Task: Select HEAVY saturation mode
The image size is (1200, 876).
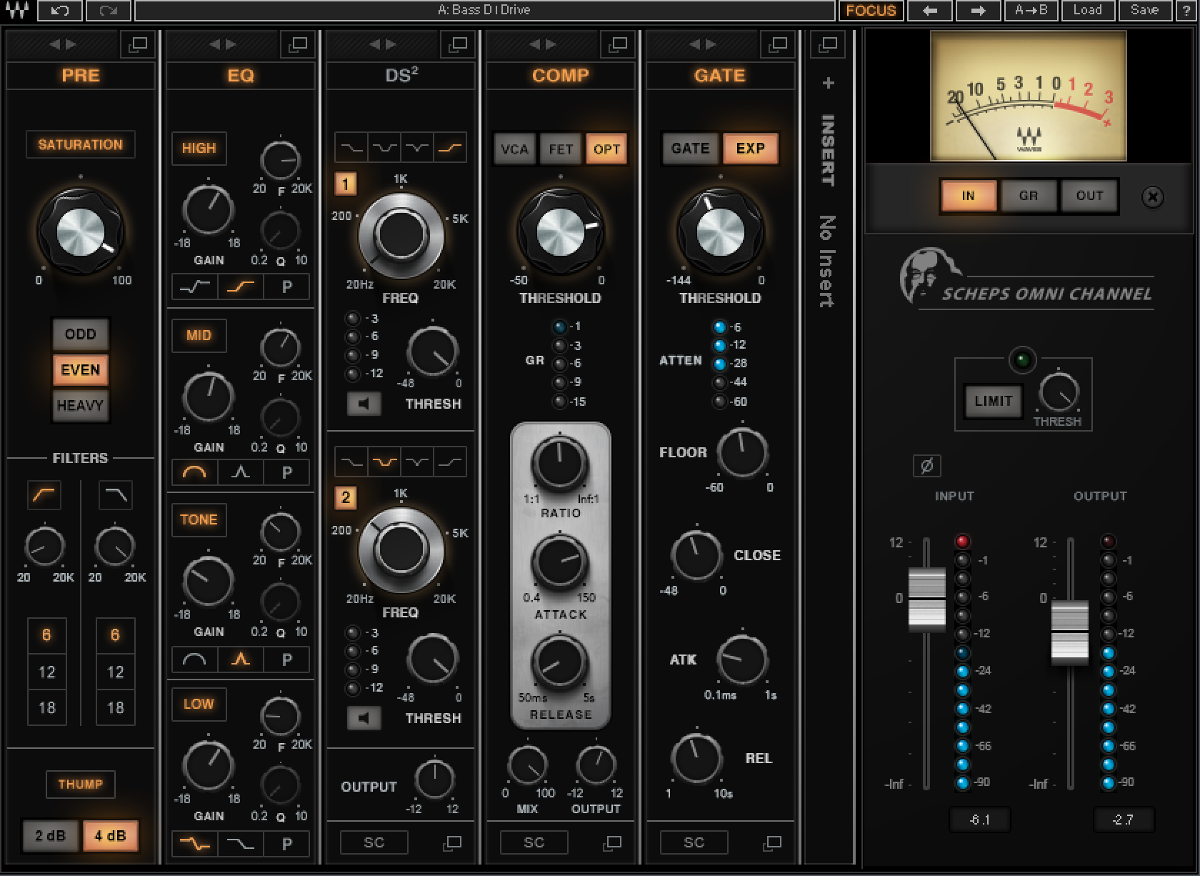Action: [81, 406]
